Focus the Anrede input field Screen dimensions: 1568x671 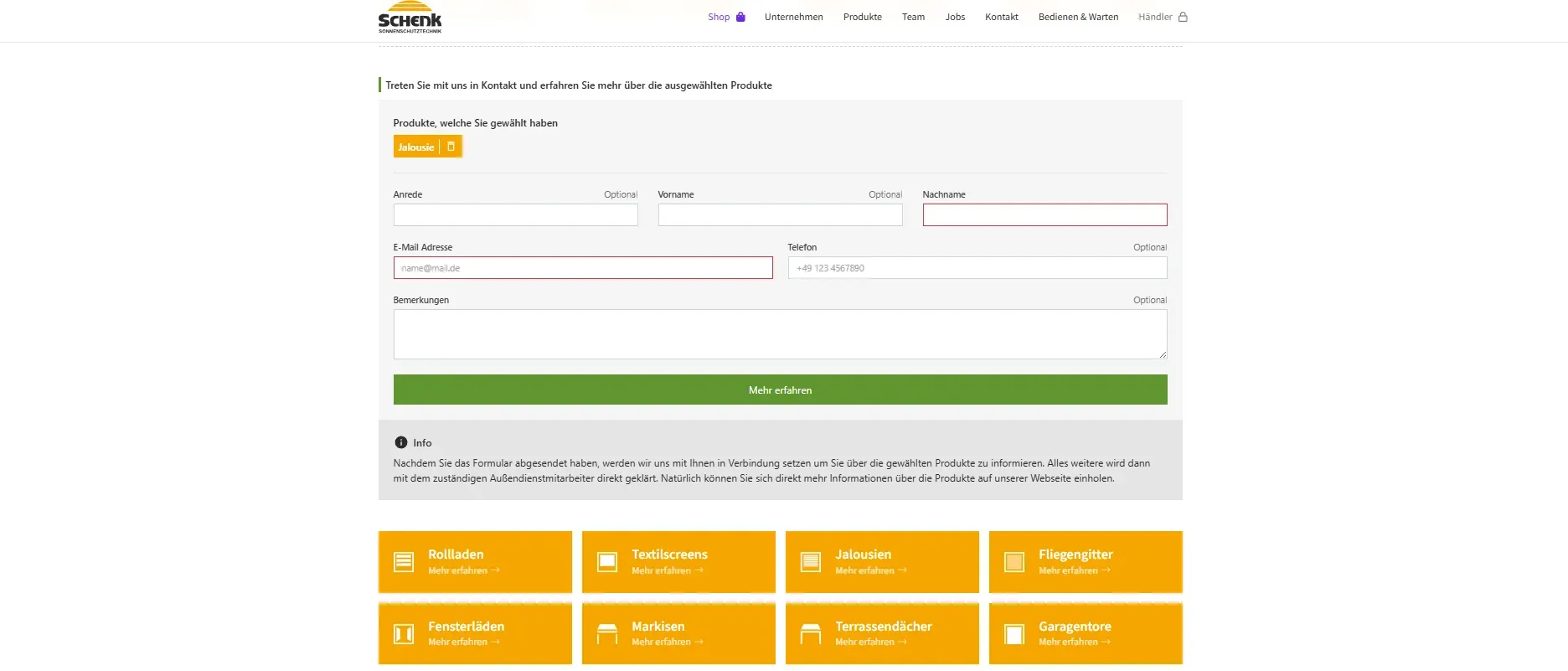click(x=515, y=214)
